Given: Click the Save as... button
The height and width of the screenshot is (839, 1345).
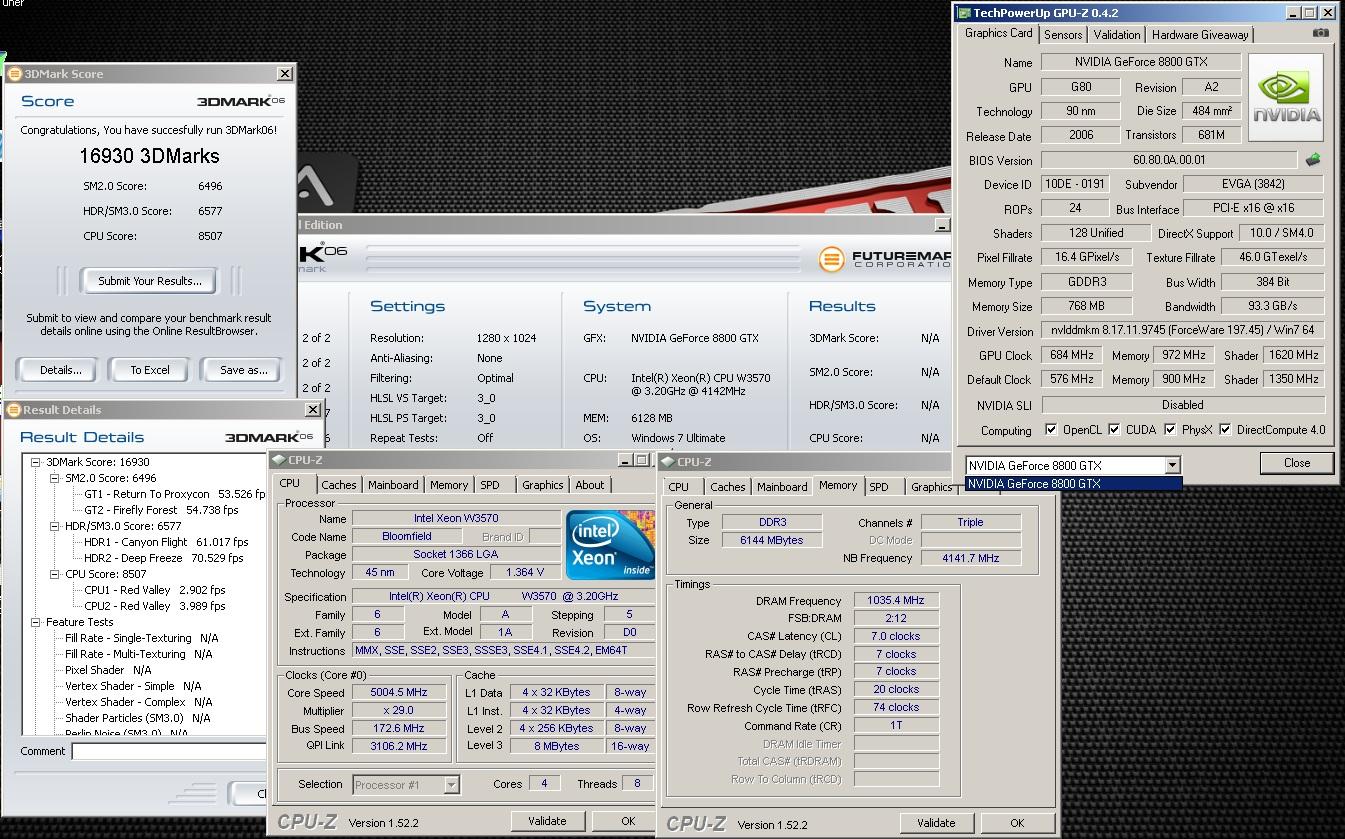Looking at the screenshot, I should 244,370.
